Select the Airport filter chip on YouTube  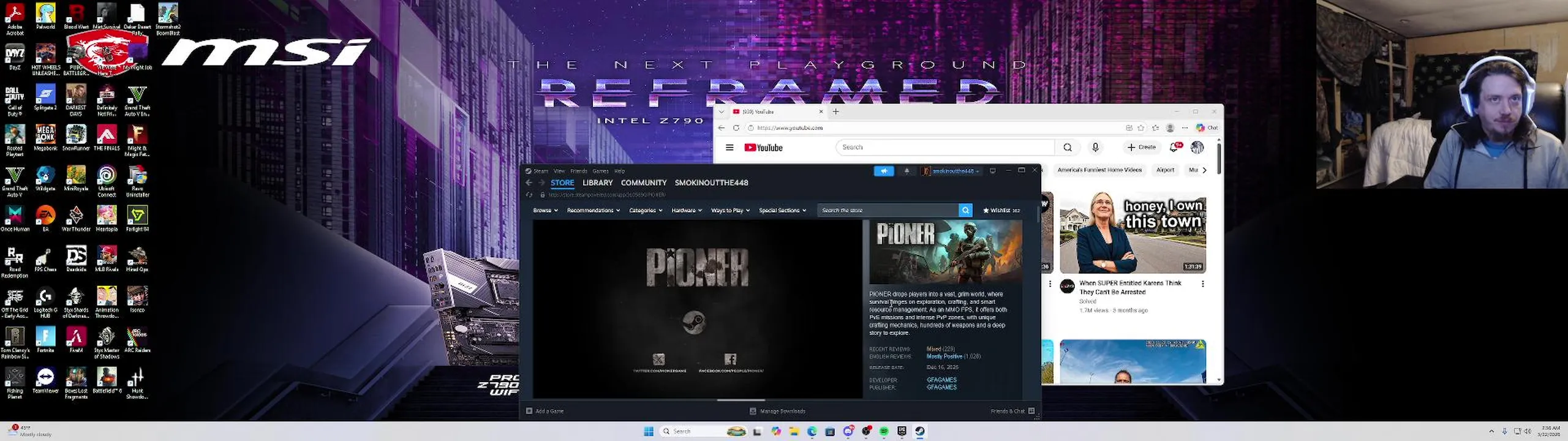click(x=1165, y=170)
